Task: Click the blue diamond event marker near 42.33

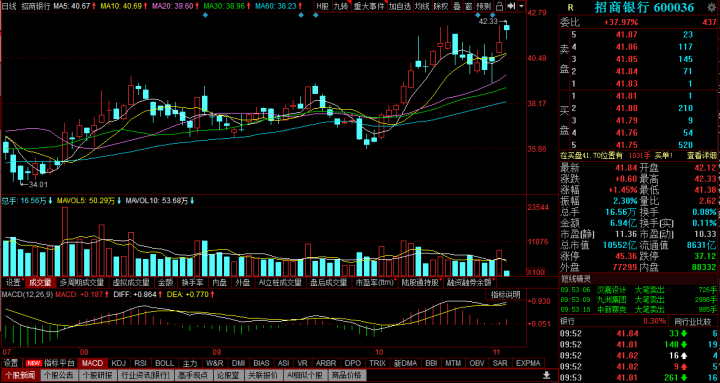Action: click(x=492, y=15)
